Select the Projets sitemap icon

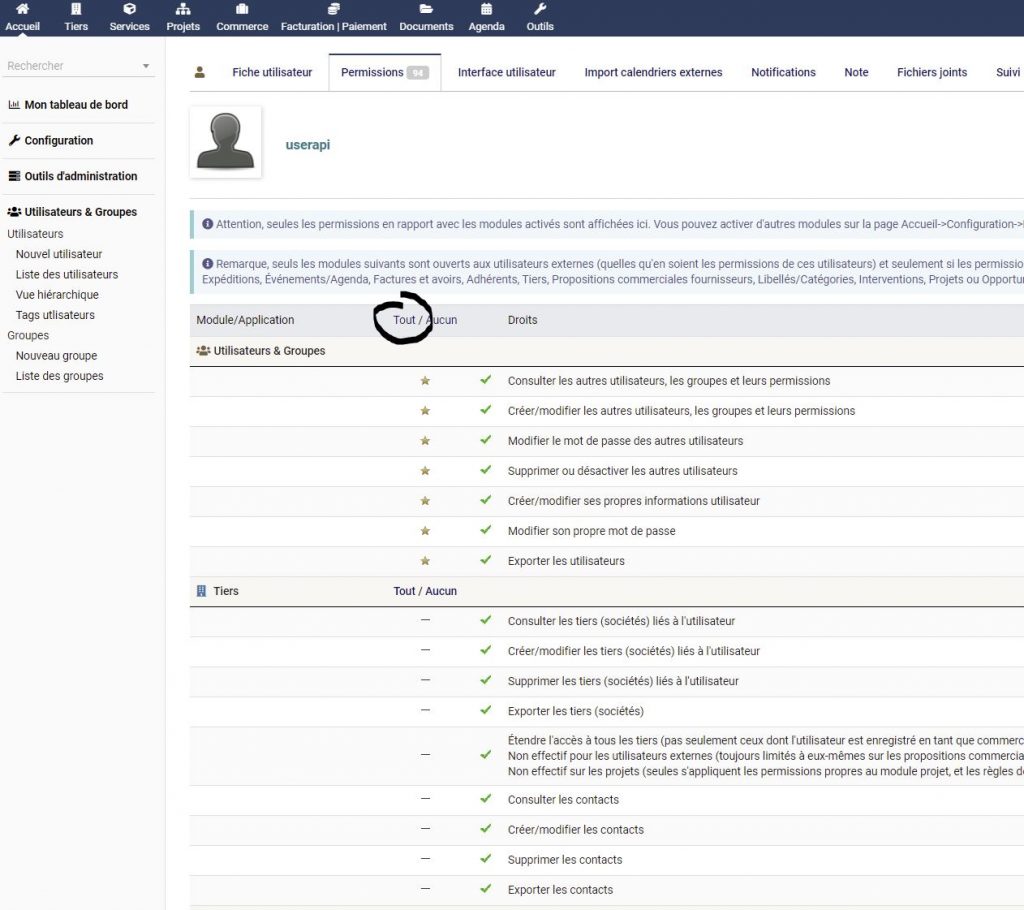tap(183, 9)
